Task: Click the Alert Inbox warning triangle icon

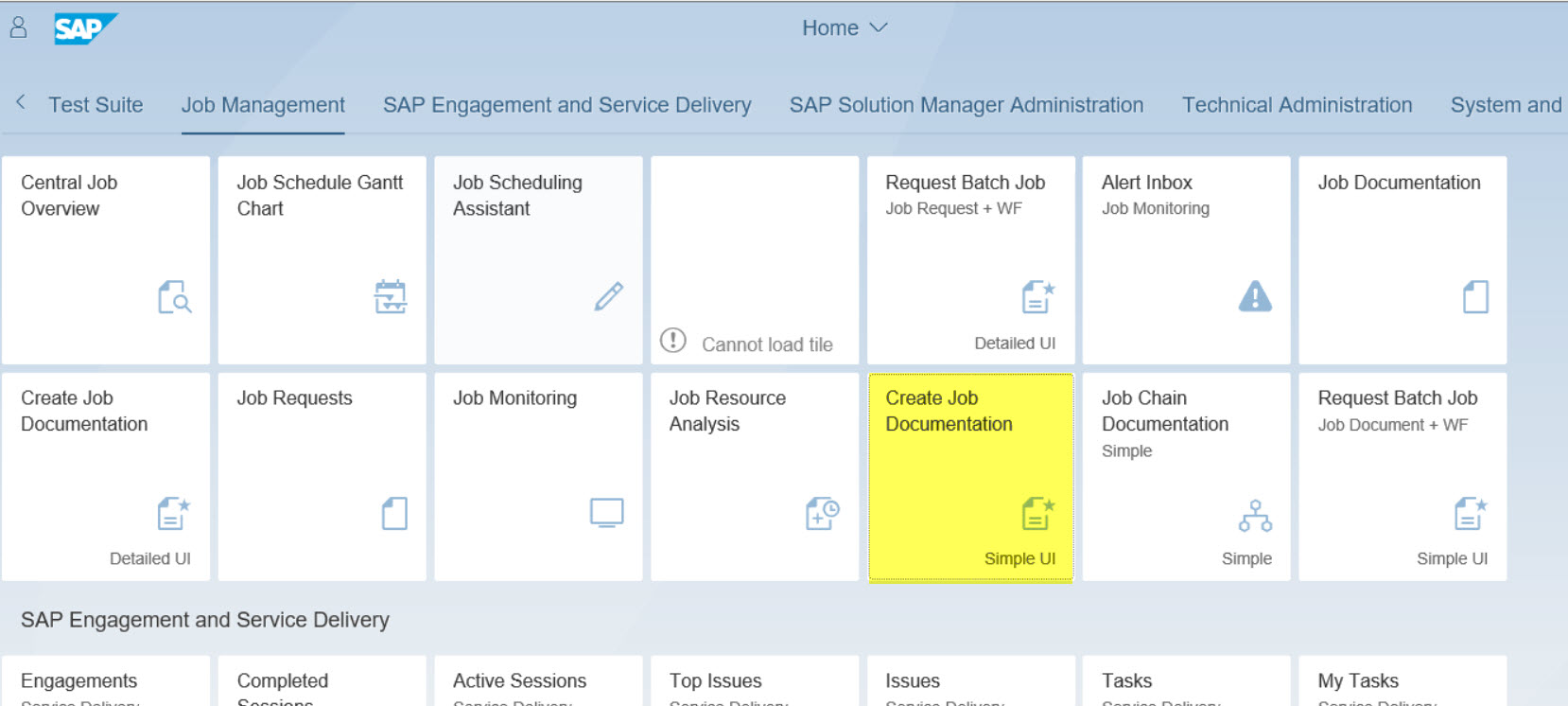Action: [1255, 296]
